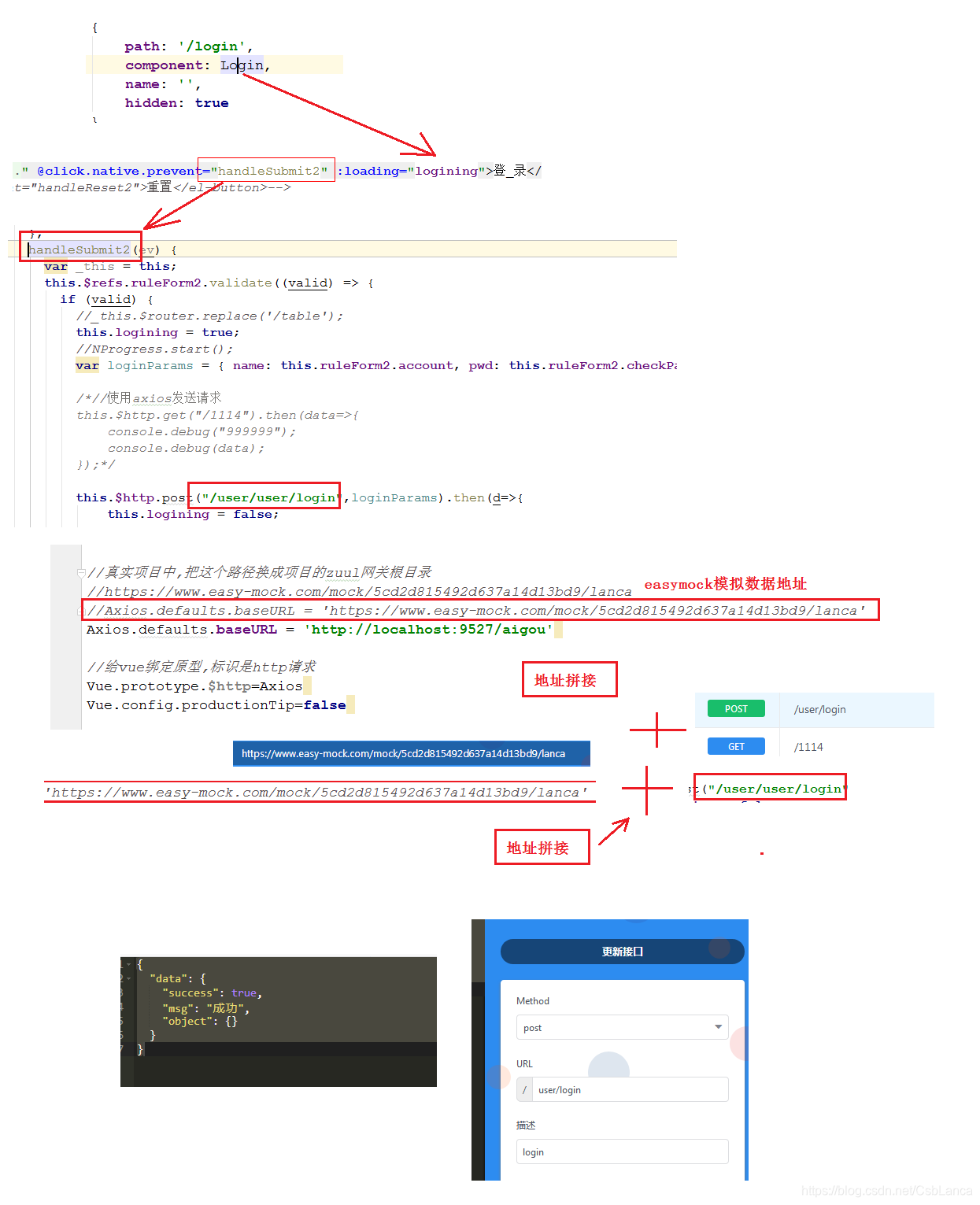This screenshot has width=980, height=1205.
Task: Click the Axios.defaults.baseURL localhost:9527/aigou line
Action: [x=320, y=630]
